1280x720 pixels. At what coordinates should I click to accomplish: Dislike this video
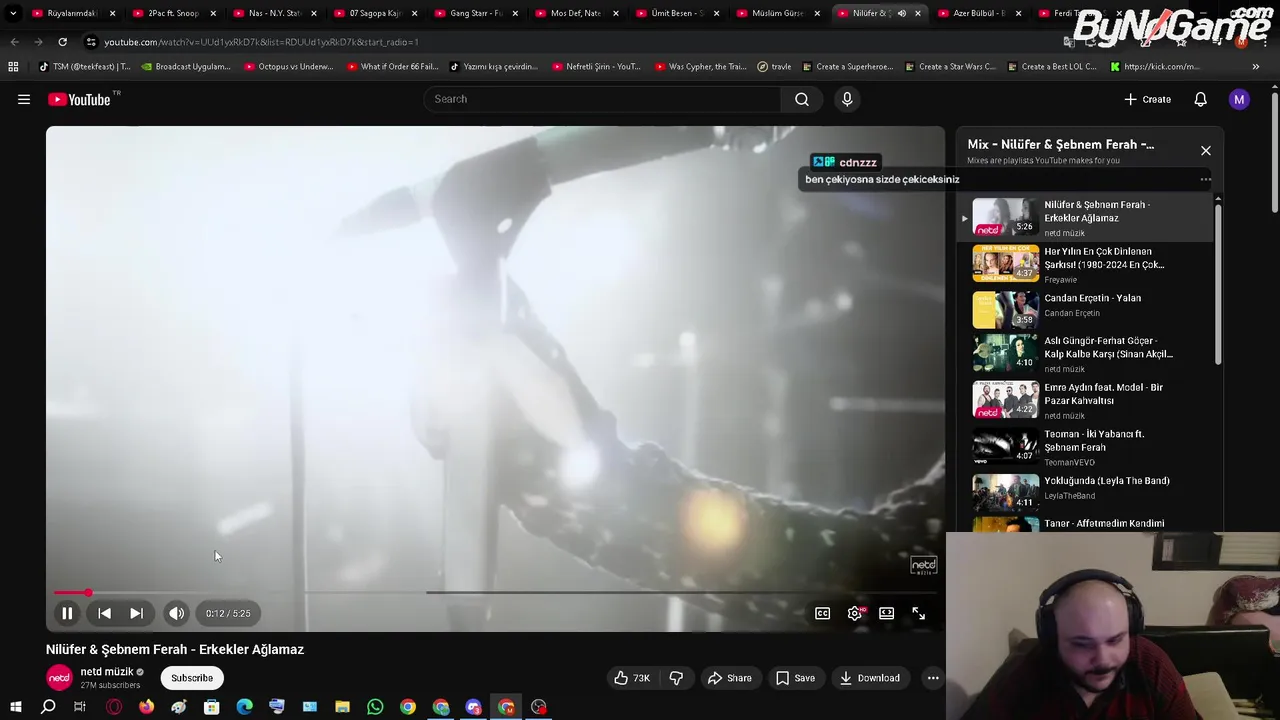[676, 678]
